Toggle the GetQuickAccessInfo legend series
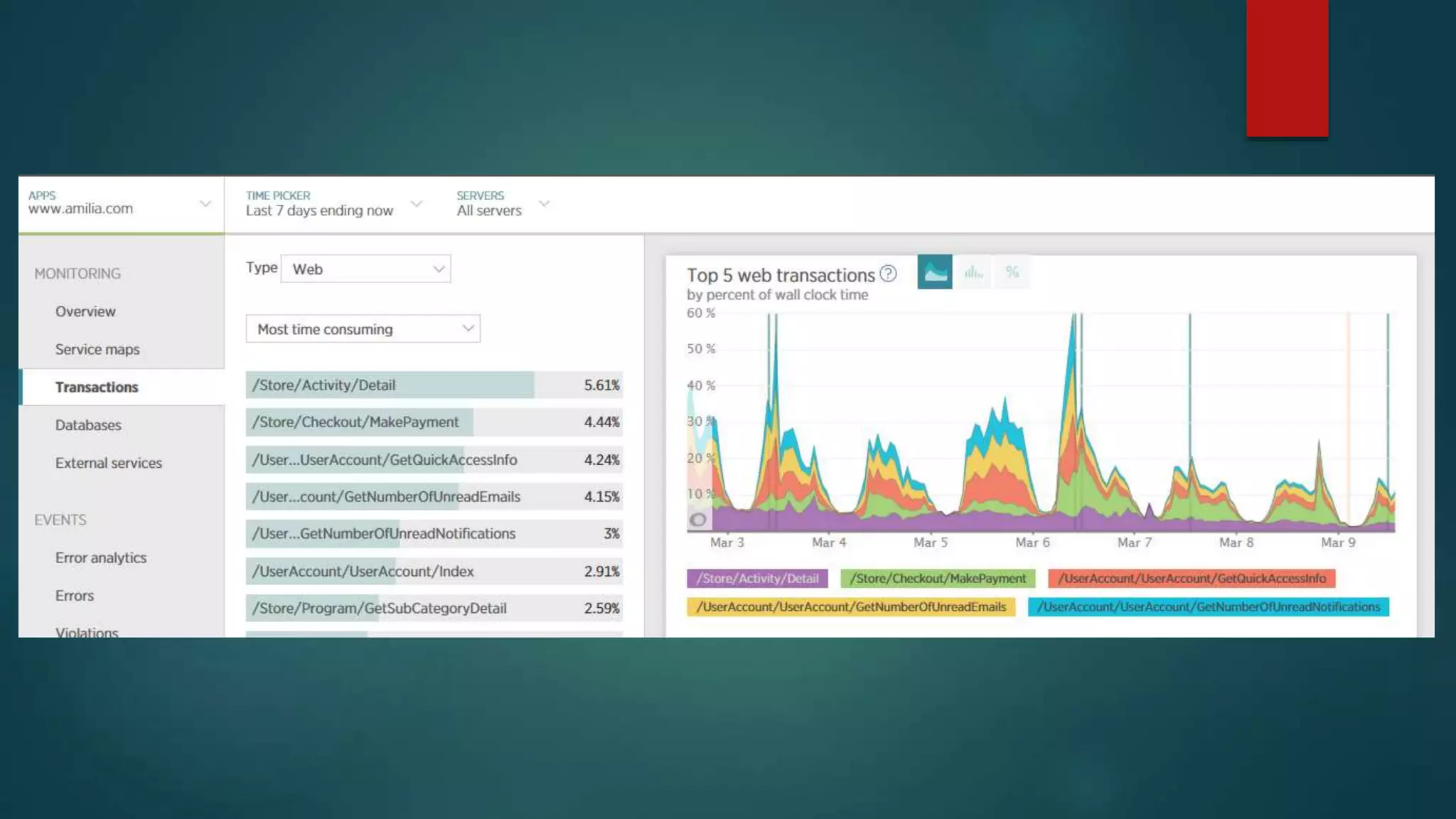The height and width of the screenshot is (819, 1456). coord(1192,579)
